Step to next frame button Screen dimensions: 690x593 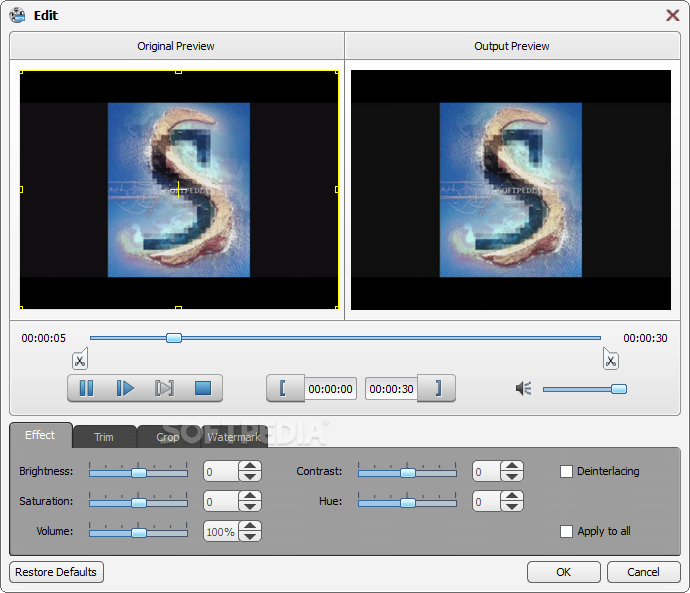(x=164, y=388)
